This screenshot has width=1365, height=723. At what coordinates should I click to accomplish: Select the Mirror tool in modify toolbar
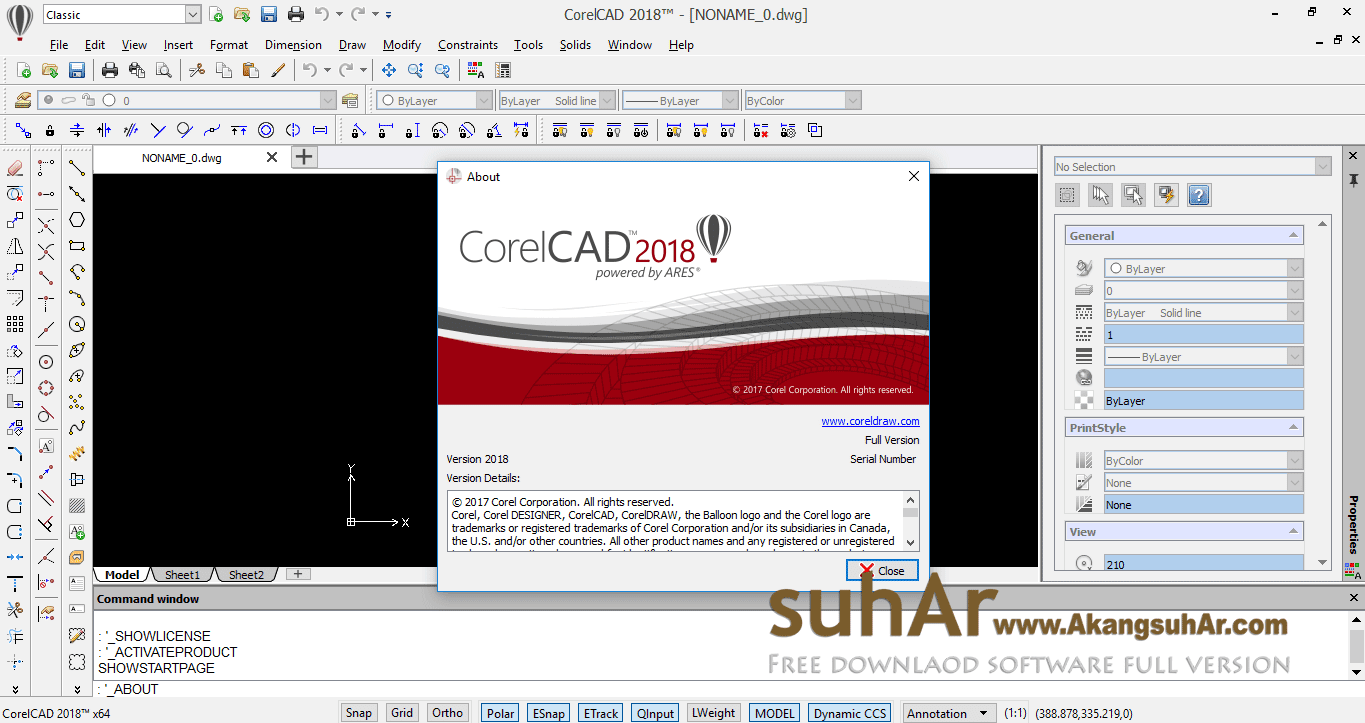(x=15, y=246)
